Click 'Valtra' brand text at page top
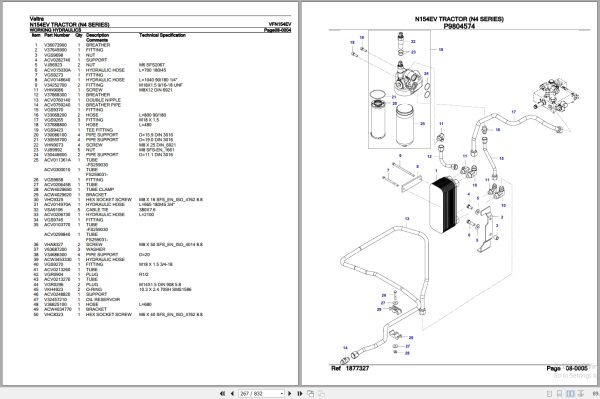 click(37, 19)
